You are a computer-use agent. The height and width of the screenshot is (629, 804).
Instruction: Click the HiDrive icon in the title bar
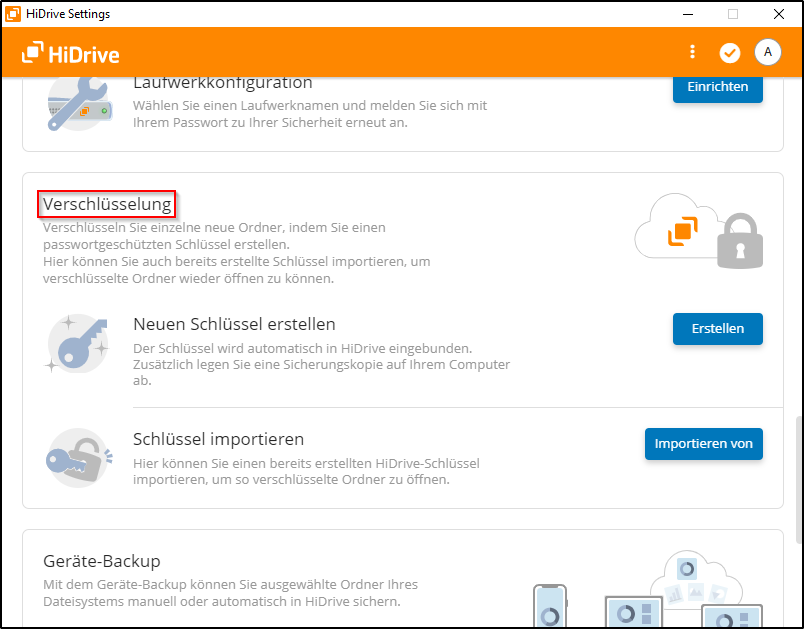click(x=11, y=13)
